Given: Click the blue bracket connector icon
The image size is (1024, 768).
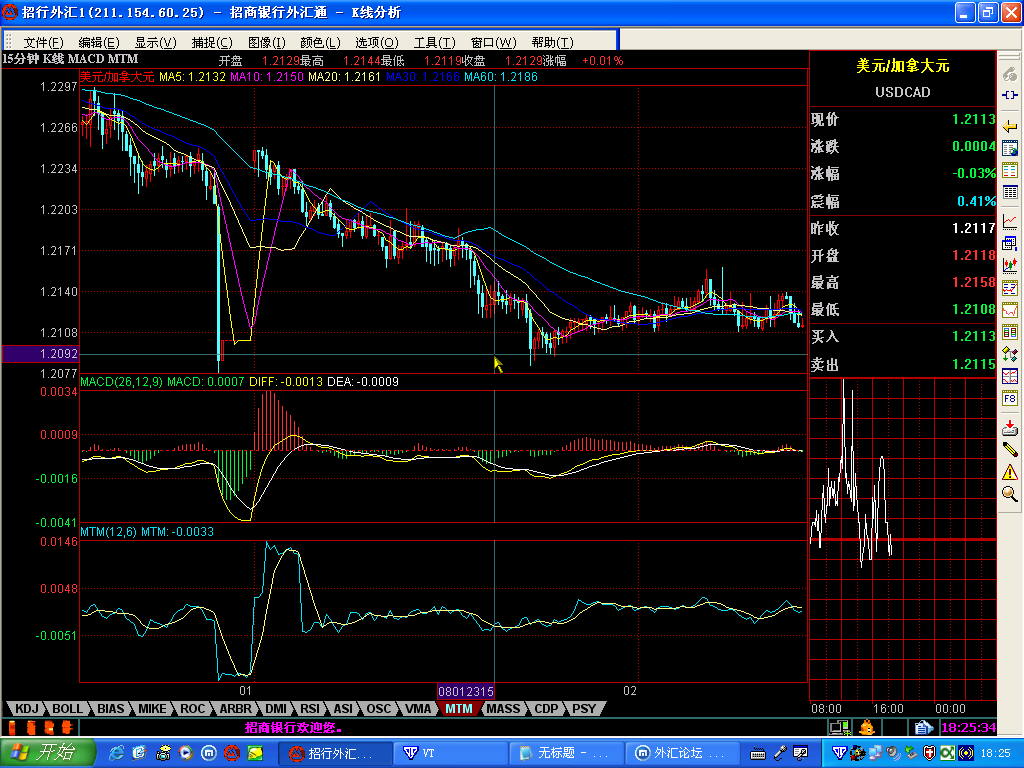Looking at the screenshot, I should [x=1010, y=95].
